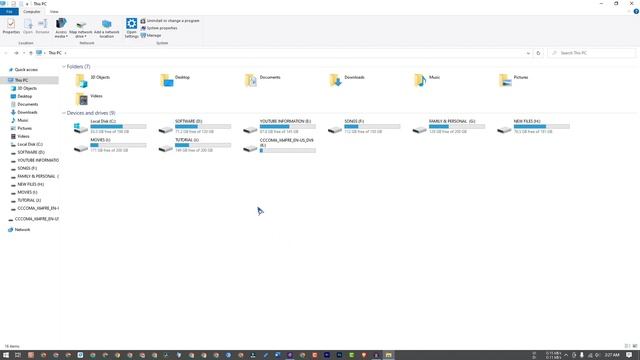Image resolution: width=640 pixels, height=360 pixels.
Task: Open Downloads in navigation pane
Action: tap(27, 112)
